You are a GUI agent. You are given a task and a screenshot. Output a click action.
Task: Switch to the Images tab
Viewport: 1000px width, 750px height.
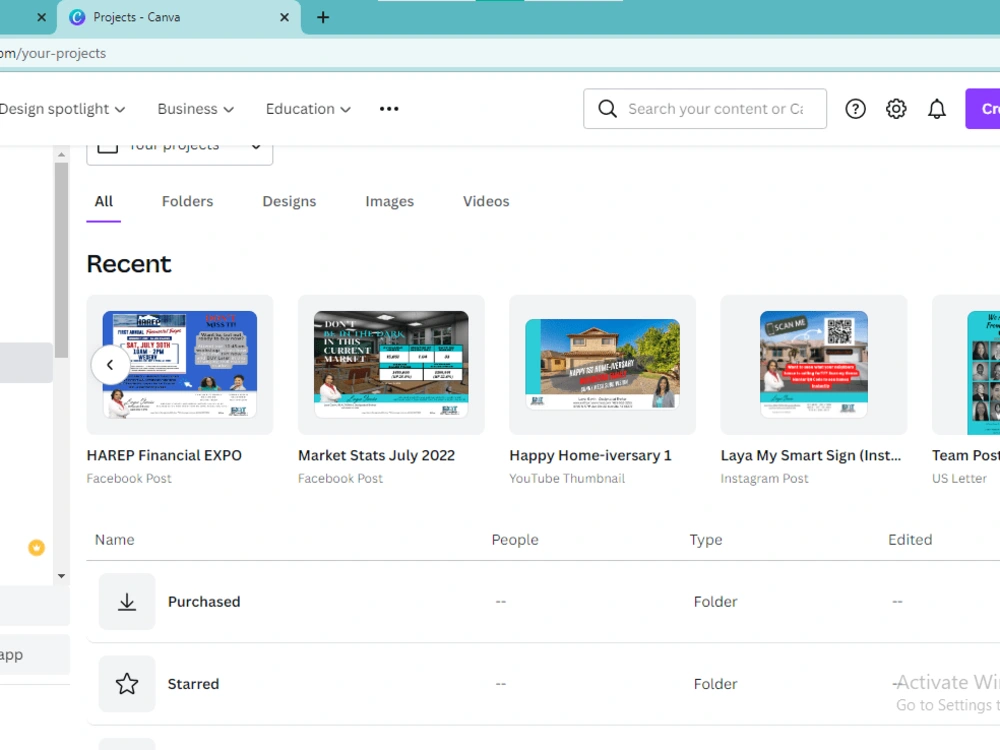pos(389,202)
